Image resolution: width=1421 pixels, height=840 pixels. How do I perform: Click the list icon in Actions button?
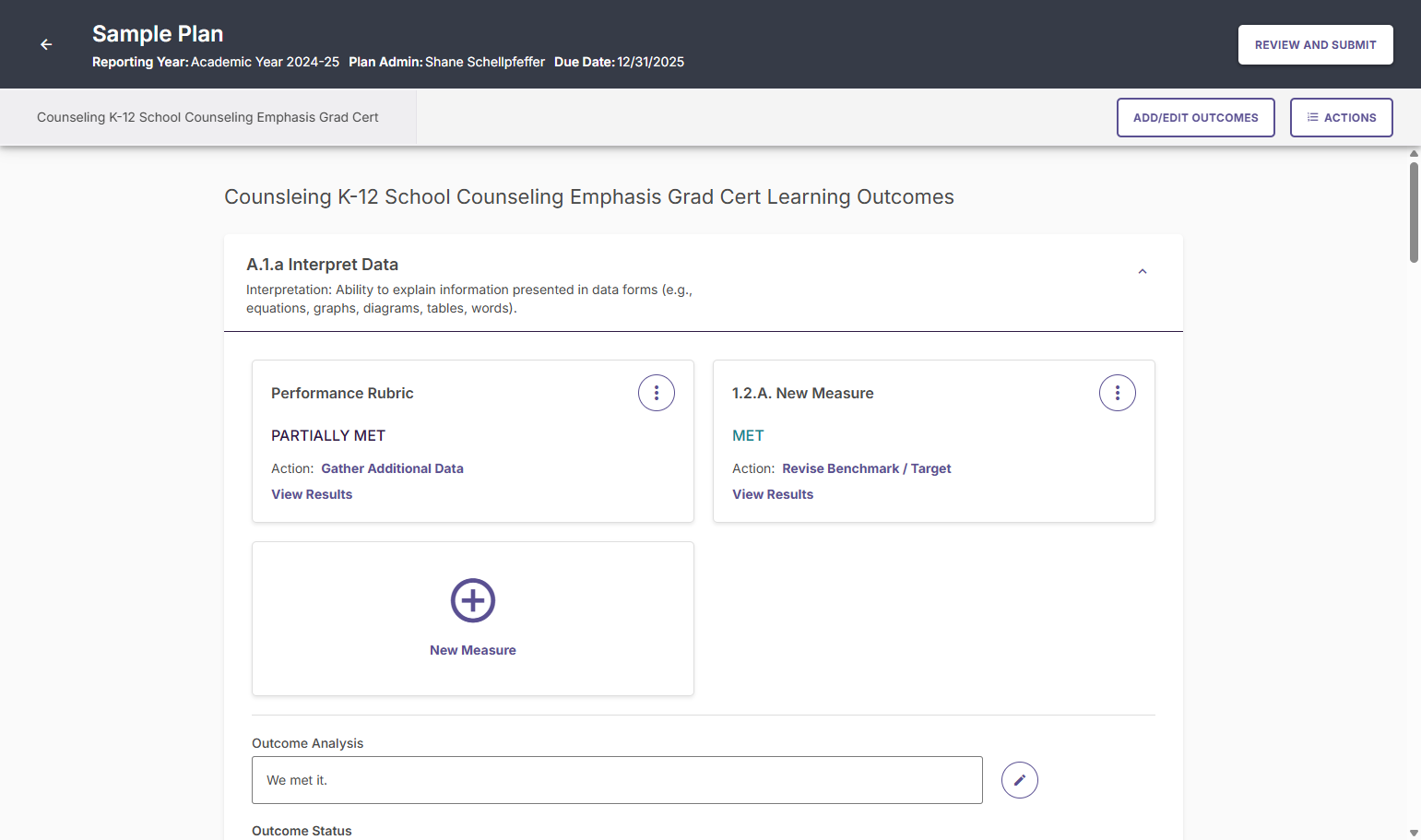[x=1312, y=117]
